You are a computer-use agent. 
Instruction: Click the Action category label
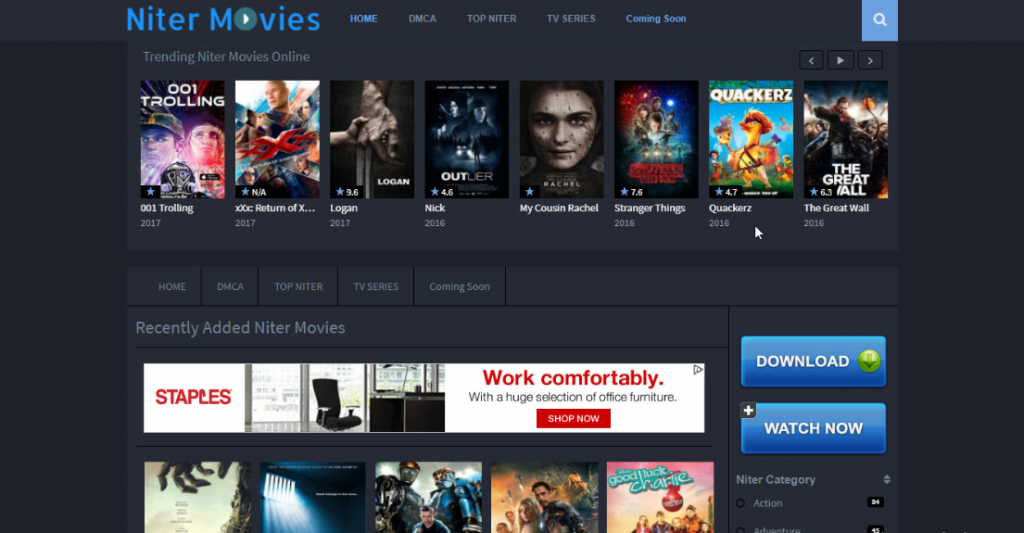767,503
